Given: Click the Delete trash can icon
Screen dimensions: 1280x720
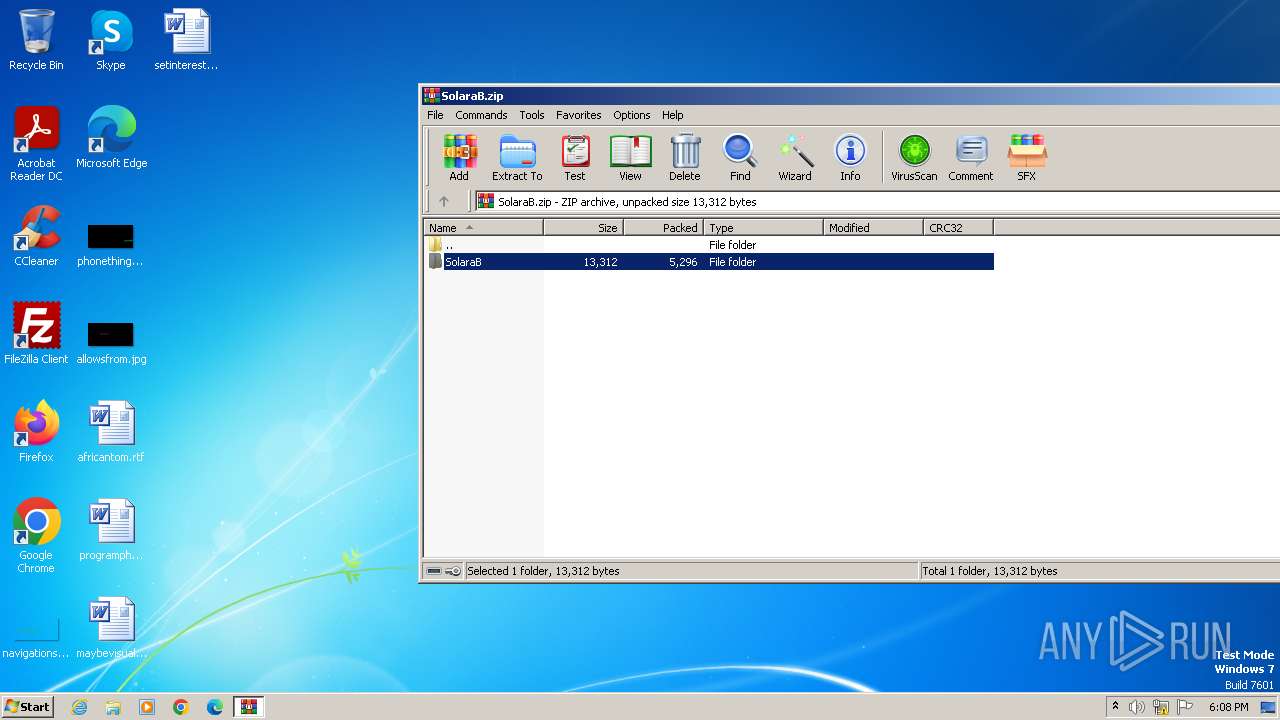Looking at the screenshot, I should point(685,158).
